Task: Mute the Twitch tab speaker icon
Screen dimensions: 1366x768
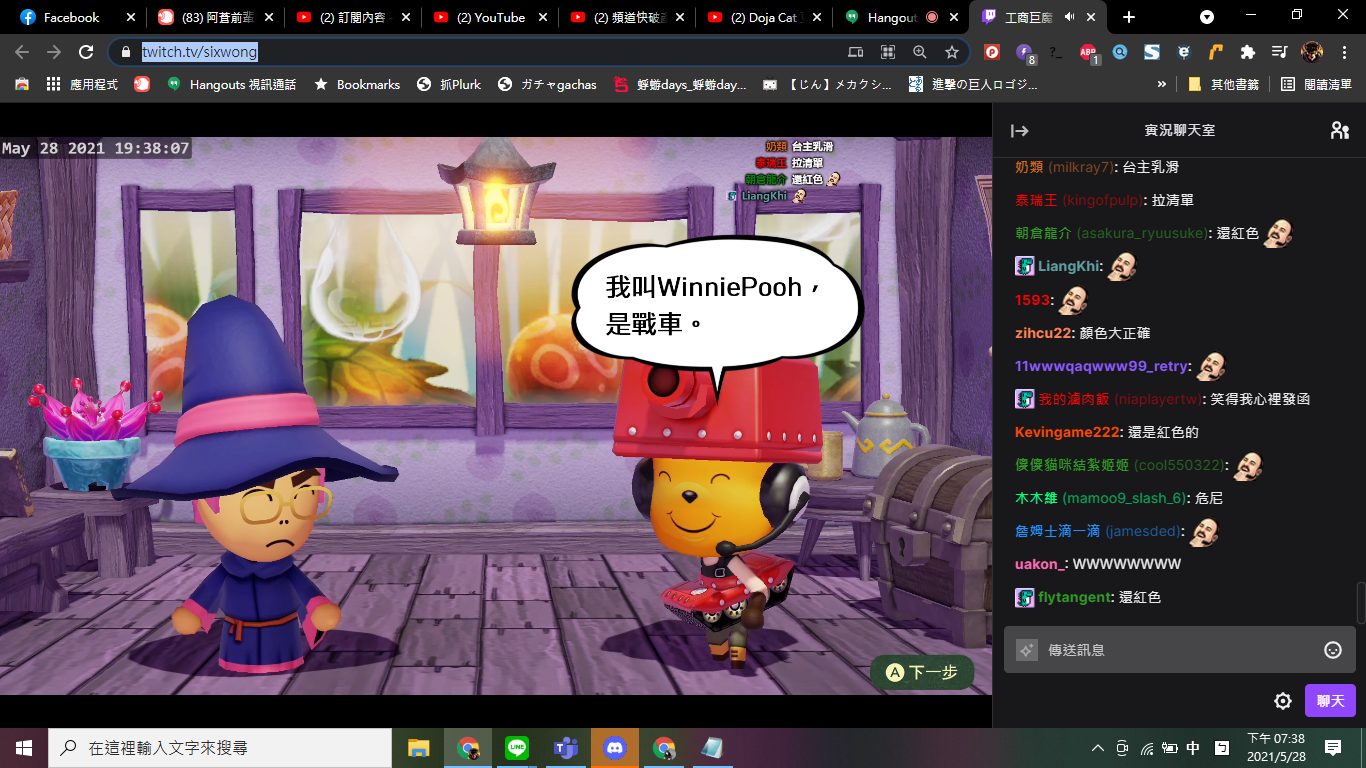Action: click(x=1069, y=17)
